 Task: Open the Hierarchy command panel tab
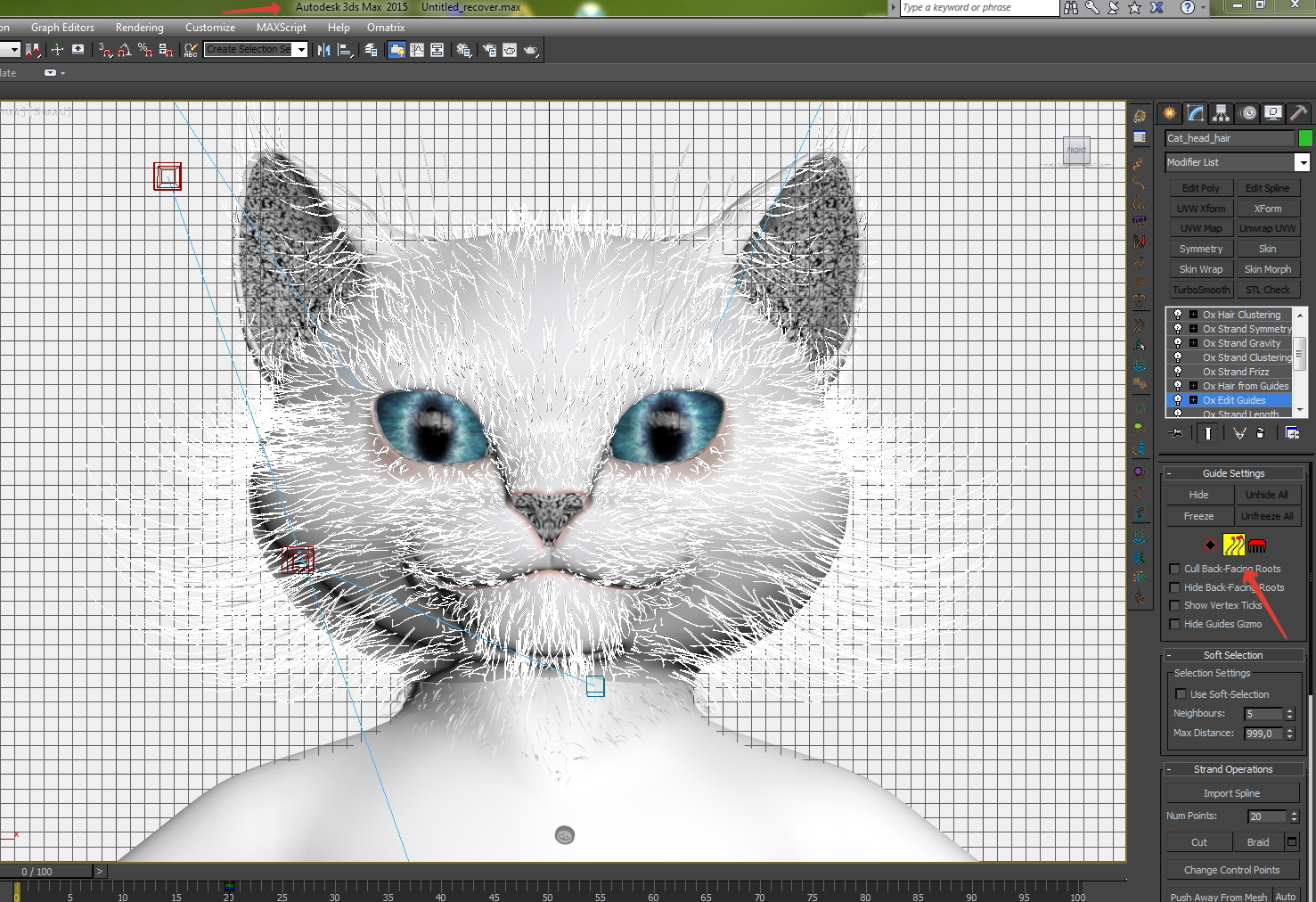(x=1222, y=113)
